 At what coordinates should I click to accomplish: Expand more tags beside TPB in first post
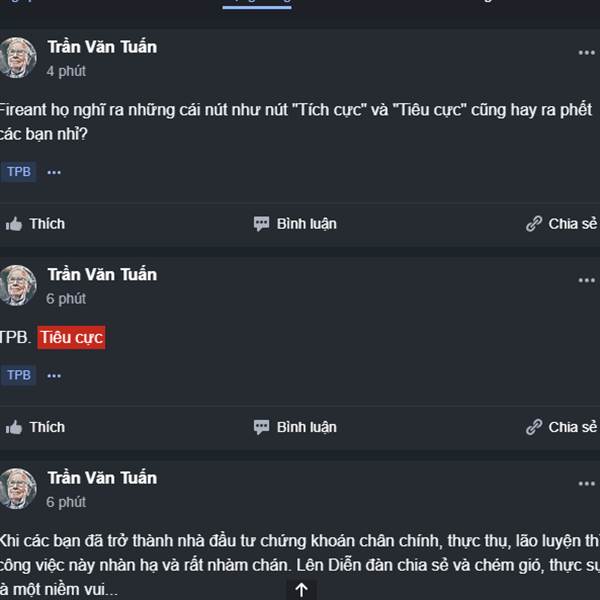[54, 172]
